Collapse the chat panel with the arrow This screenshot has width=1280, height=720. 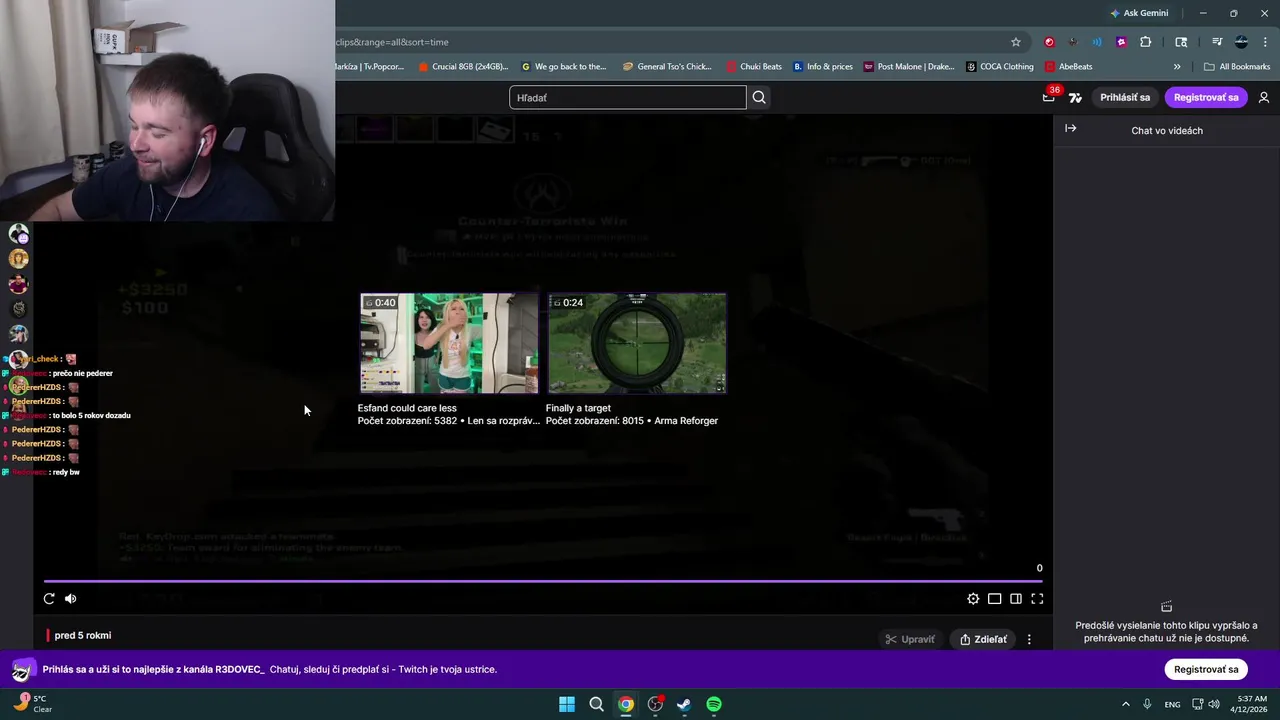coord(1070,129)
